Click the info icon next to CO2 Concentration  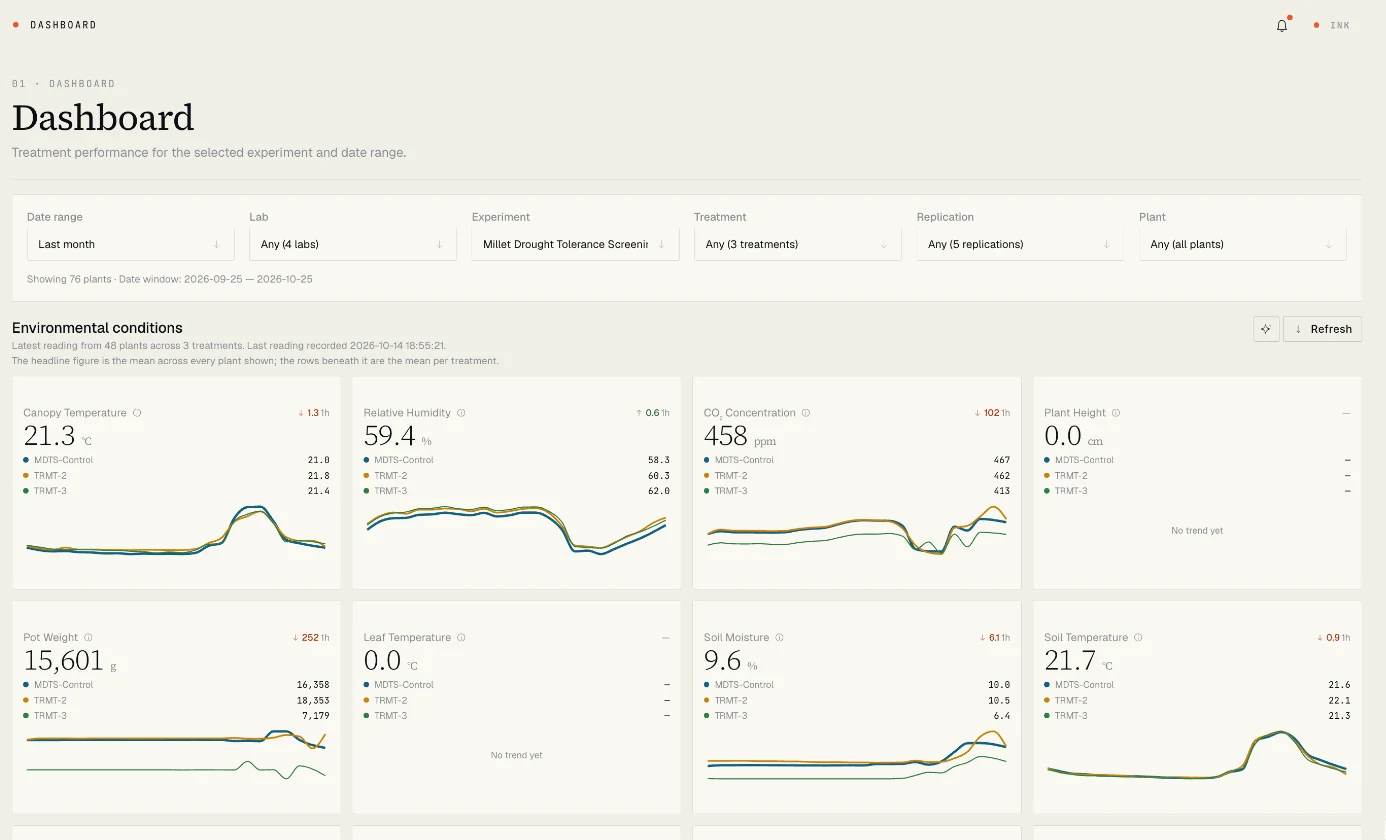806,413
